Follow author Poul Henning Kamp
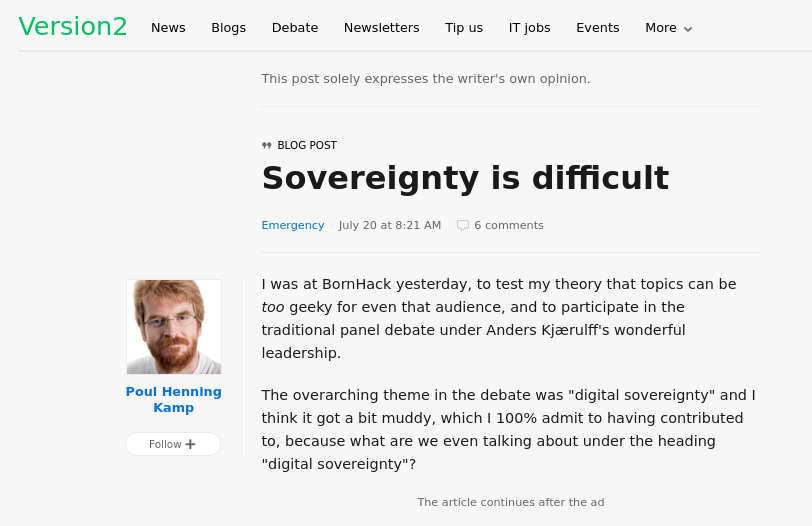 [172, 444]
